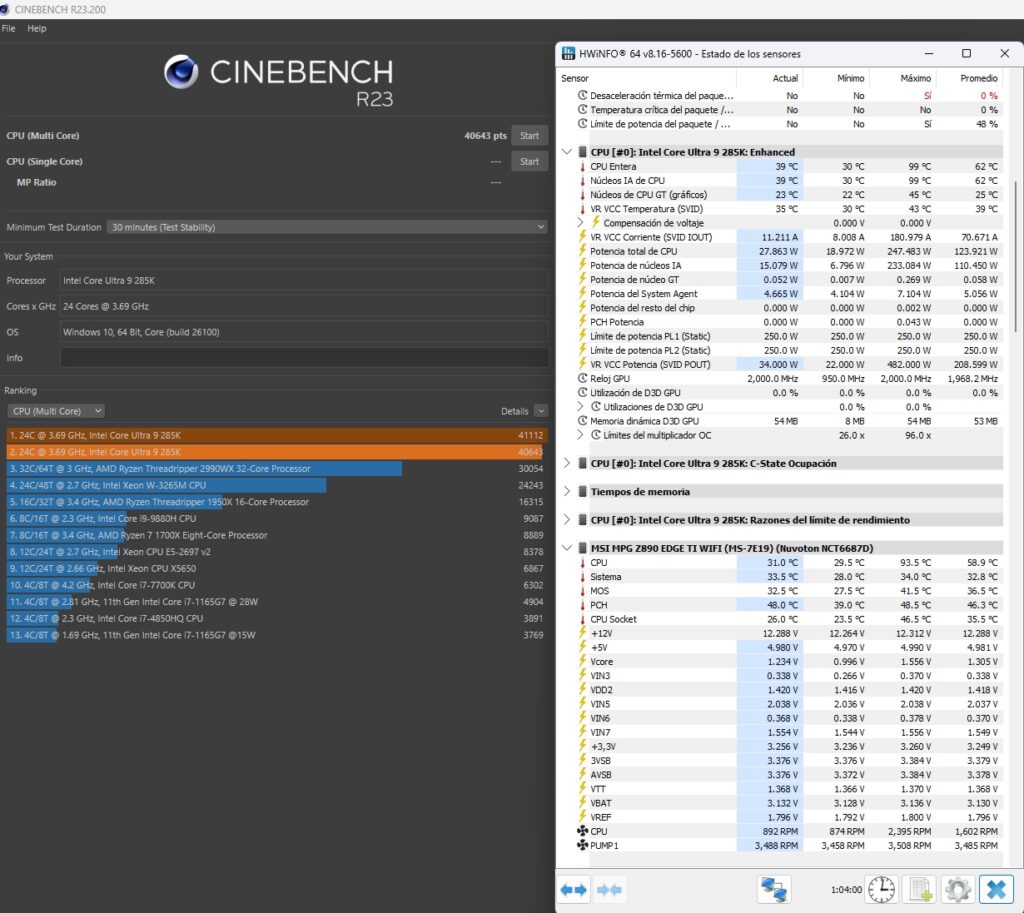Open HWiNFO network remote monitoring icon

[x=774, y=889]
